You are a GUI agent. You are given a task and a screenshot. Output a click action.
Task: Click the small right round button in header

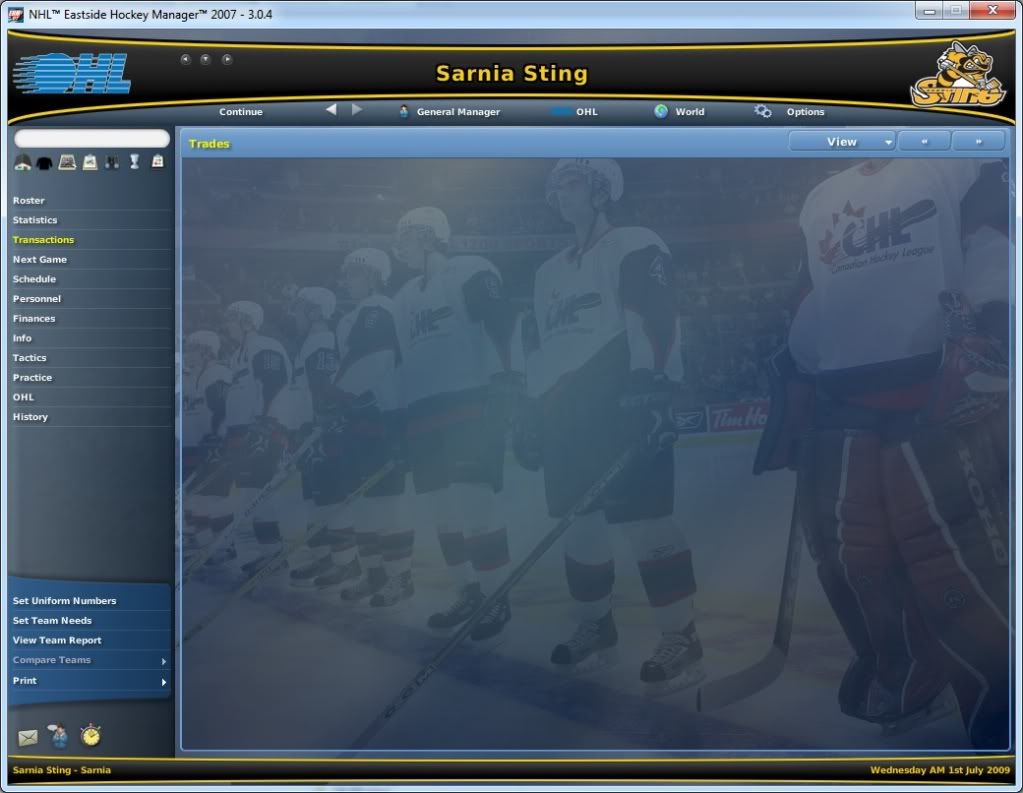coord(226,59)
